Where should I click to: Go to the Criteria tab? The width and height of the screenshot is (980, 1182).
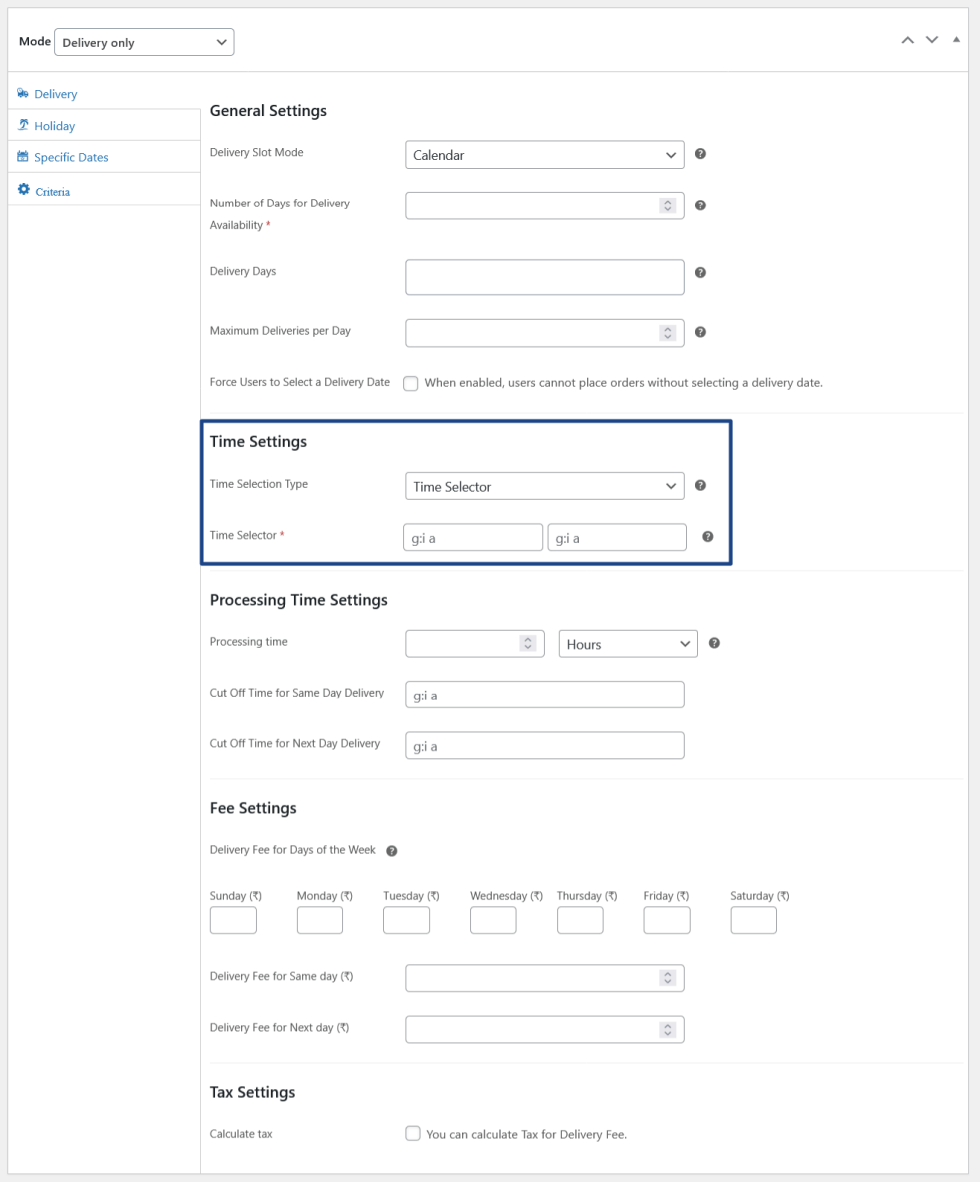[52, 191]
